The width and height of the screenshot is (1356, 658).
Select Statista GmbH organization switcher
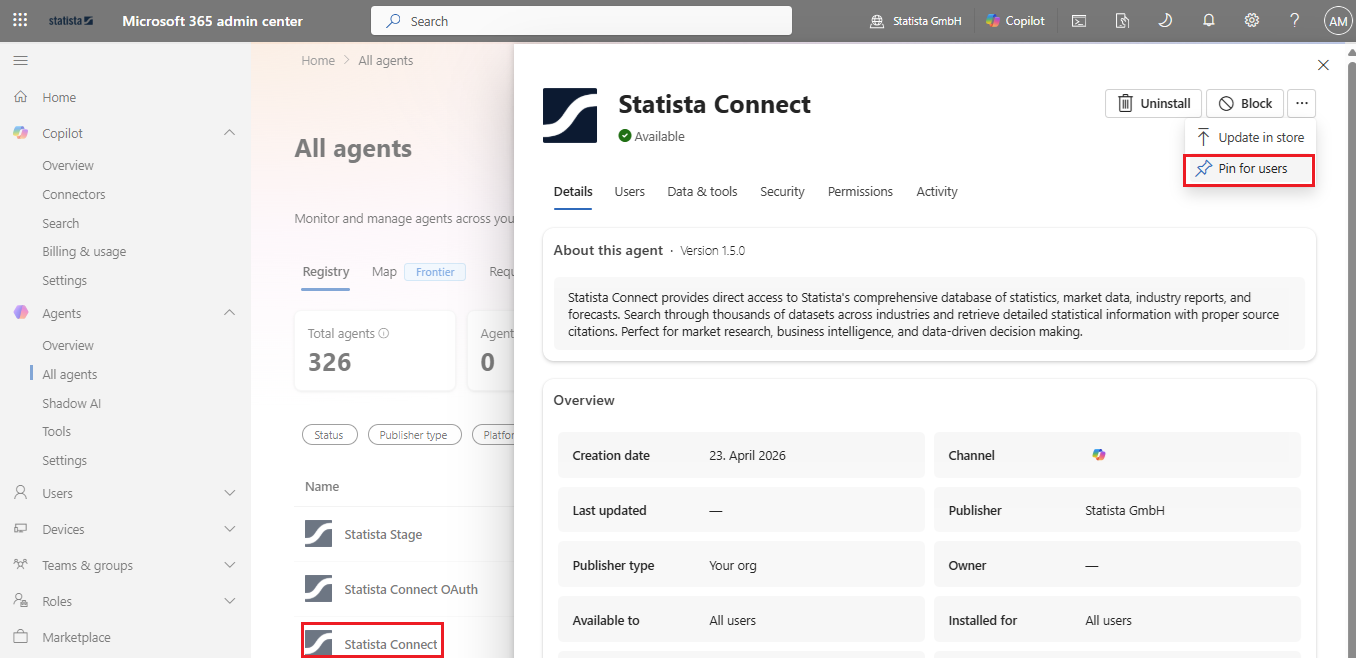pos(916,21)
